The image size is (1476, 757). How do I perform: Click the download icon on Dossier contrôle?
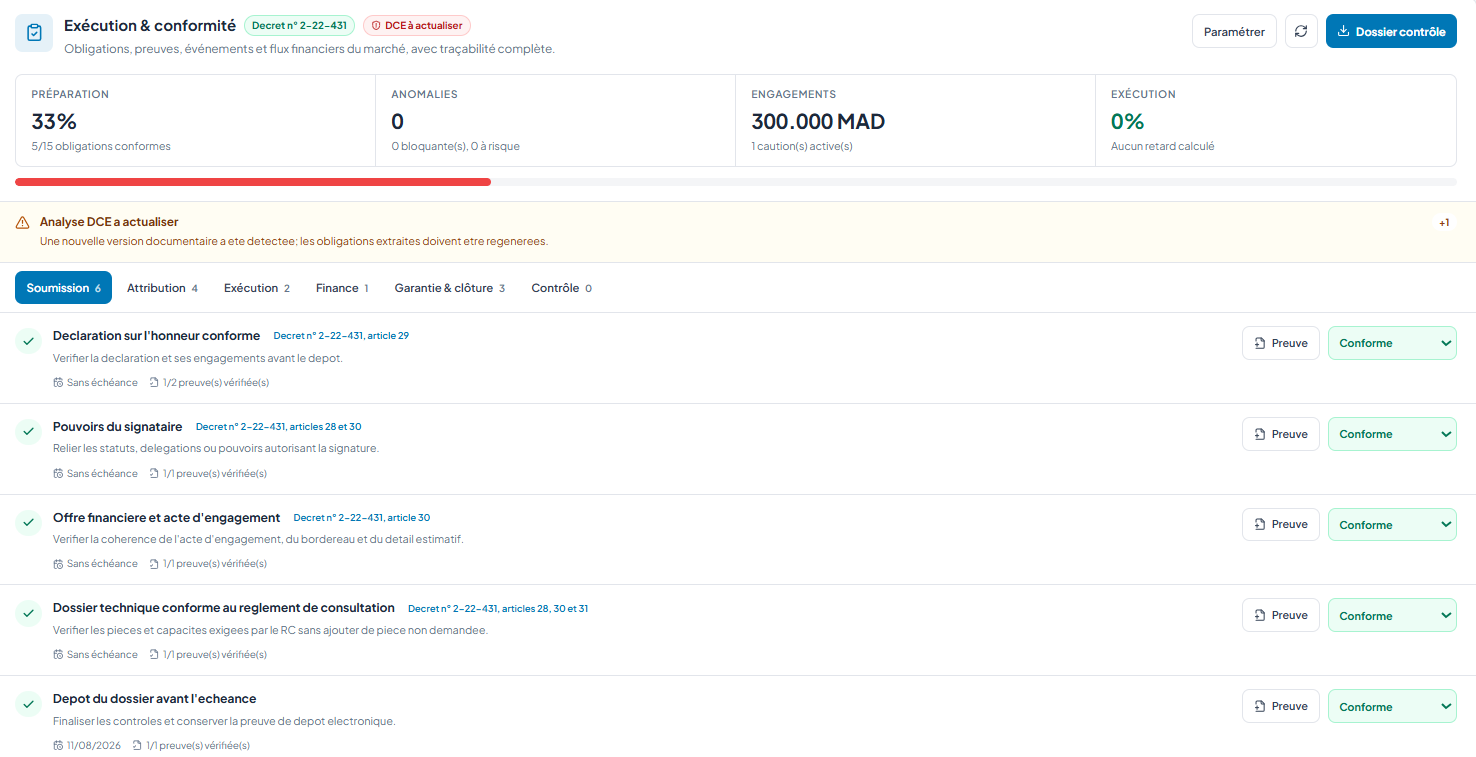coord(1343,32)
